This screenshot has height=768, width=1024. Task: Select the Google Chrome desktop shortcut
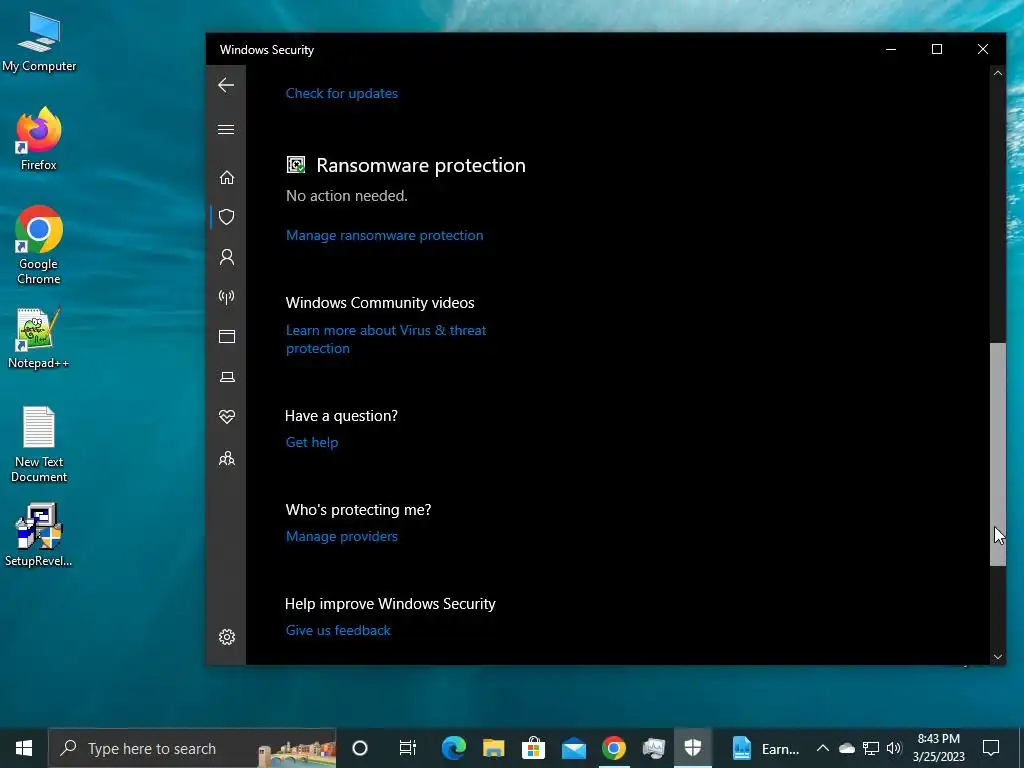[x=39, y=246]
